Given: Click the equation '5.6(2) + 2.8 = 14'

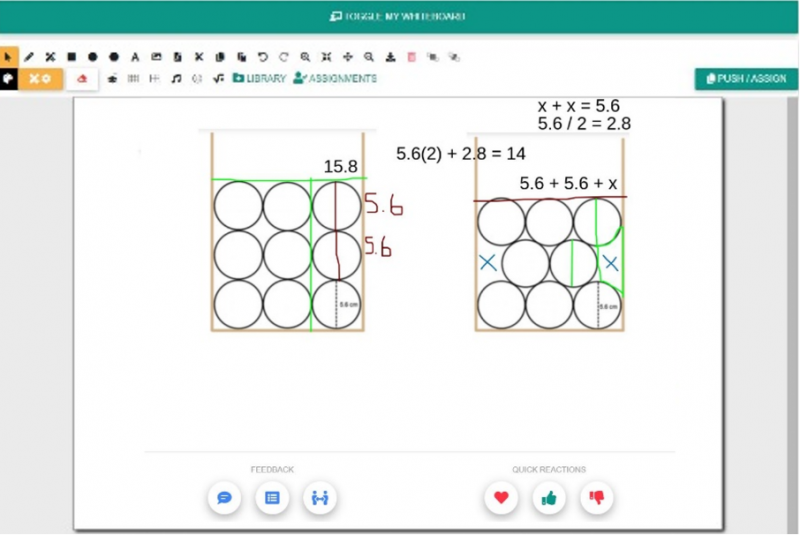Looking at the screenshot, I should [461, 154].
